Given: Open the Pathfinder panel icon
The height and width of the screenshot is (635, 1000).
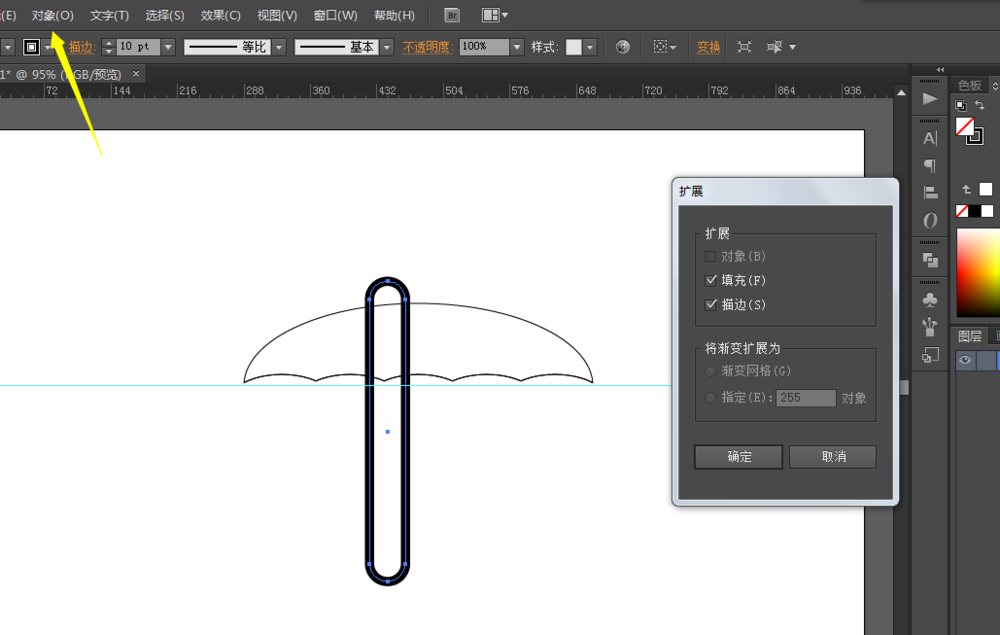Looking at the screenshot, I should tap(930, 260).
